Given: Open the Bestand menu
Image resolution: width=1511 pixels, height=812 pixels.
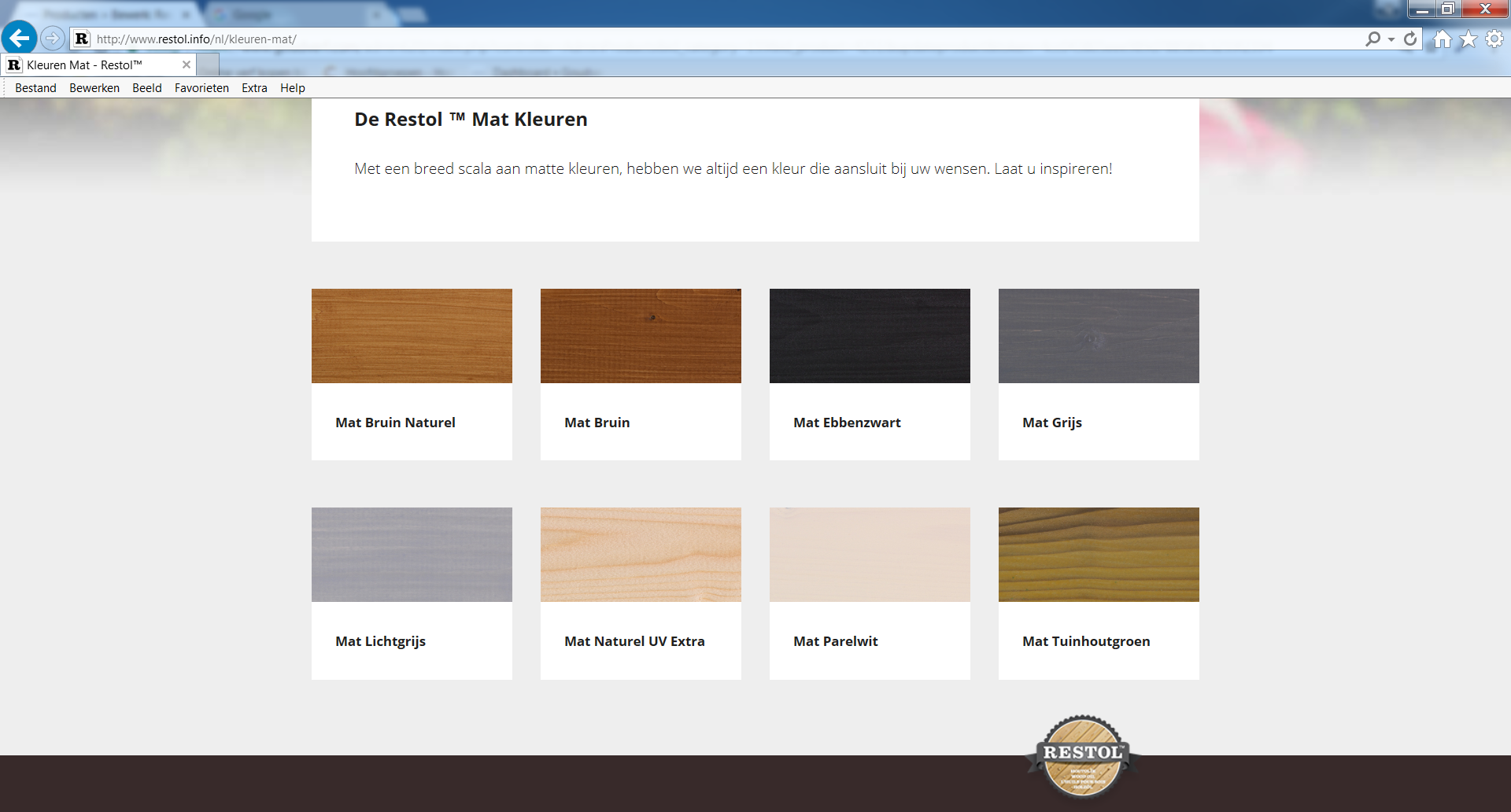Looking at the screenshot, I should [35, 88].
